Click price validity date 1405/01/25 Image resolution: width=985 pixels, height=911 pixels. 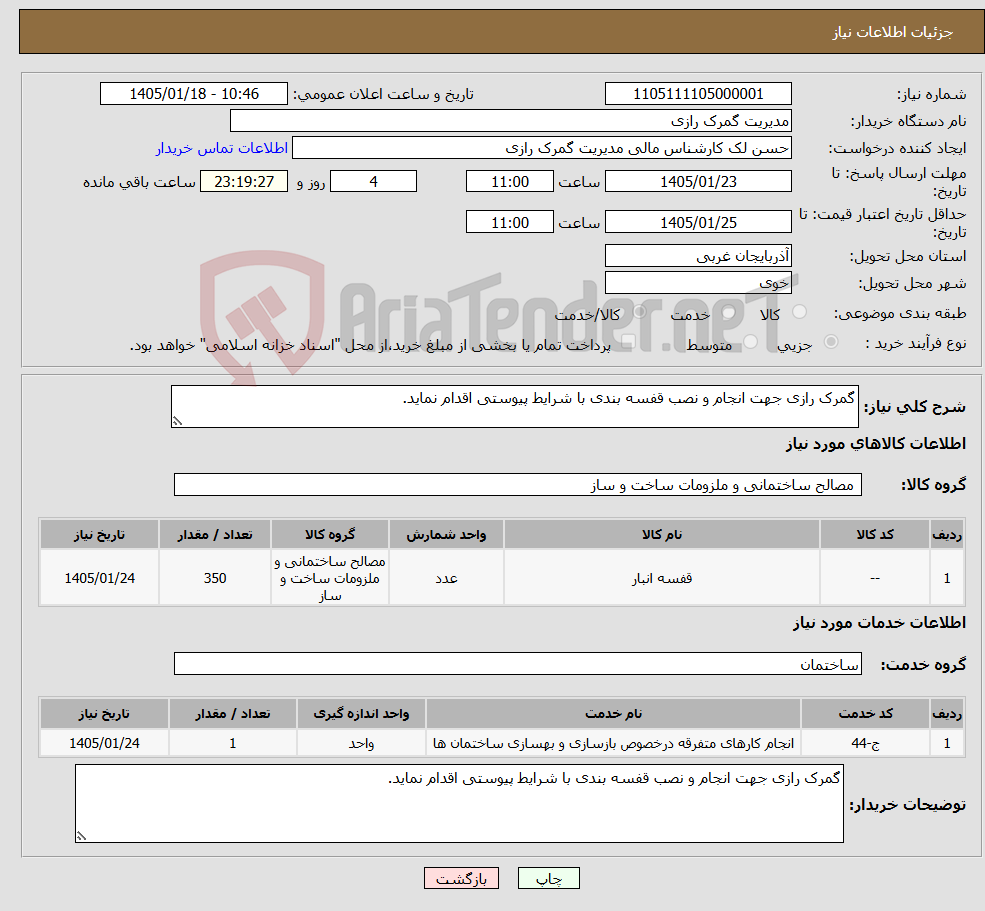[x=698, y=222]
